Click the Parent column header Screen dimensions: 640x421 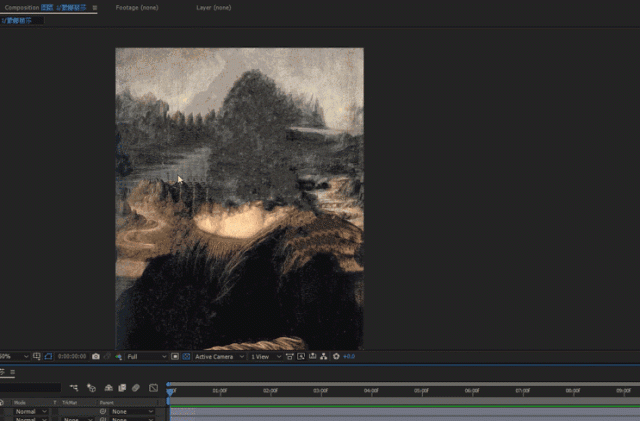106,403
